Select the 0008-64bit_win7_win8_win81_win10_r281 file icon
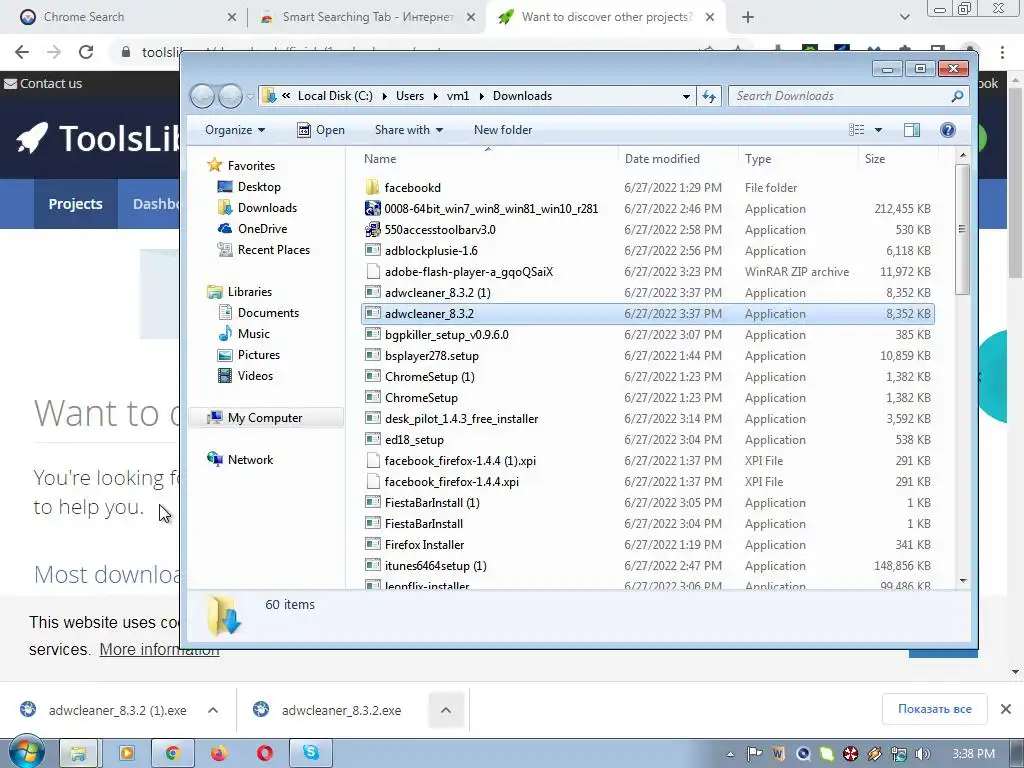Image resolution: width=1024 pixels, height=768 pixels. [x=372, y=208]
